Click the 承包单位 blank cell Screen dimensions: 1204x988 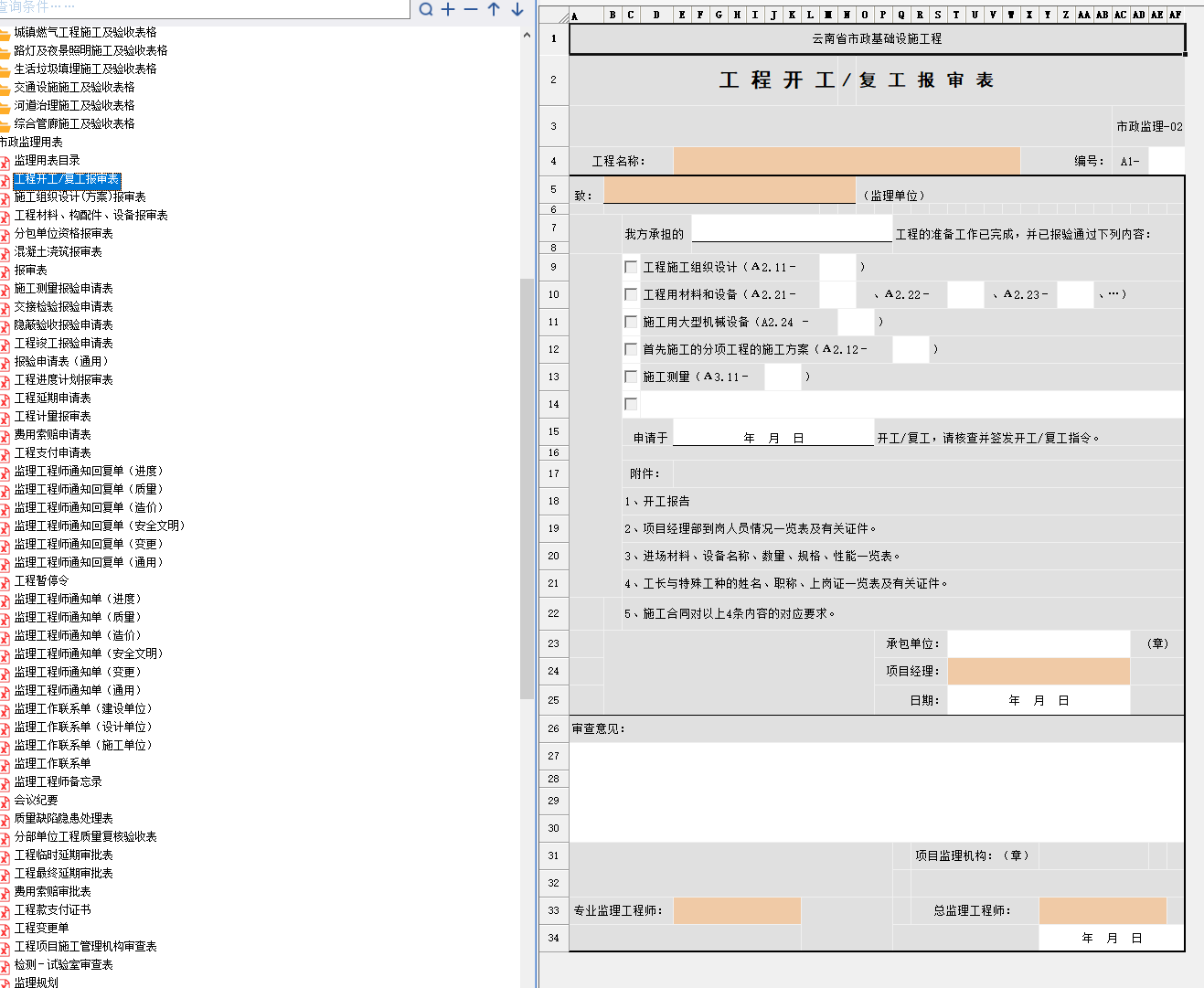pos(1039,643)
